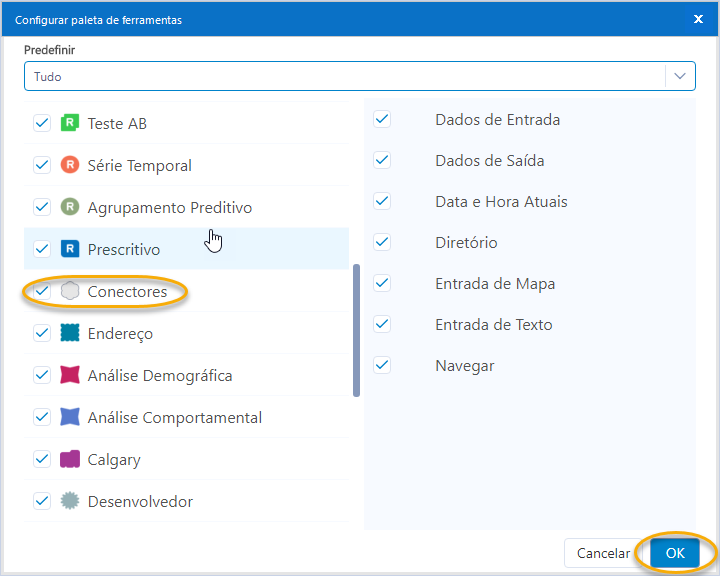Close the Configurar paleta de ferramentas dialog
Screen dimensions: 720x576
[697, 19]
